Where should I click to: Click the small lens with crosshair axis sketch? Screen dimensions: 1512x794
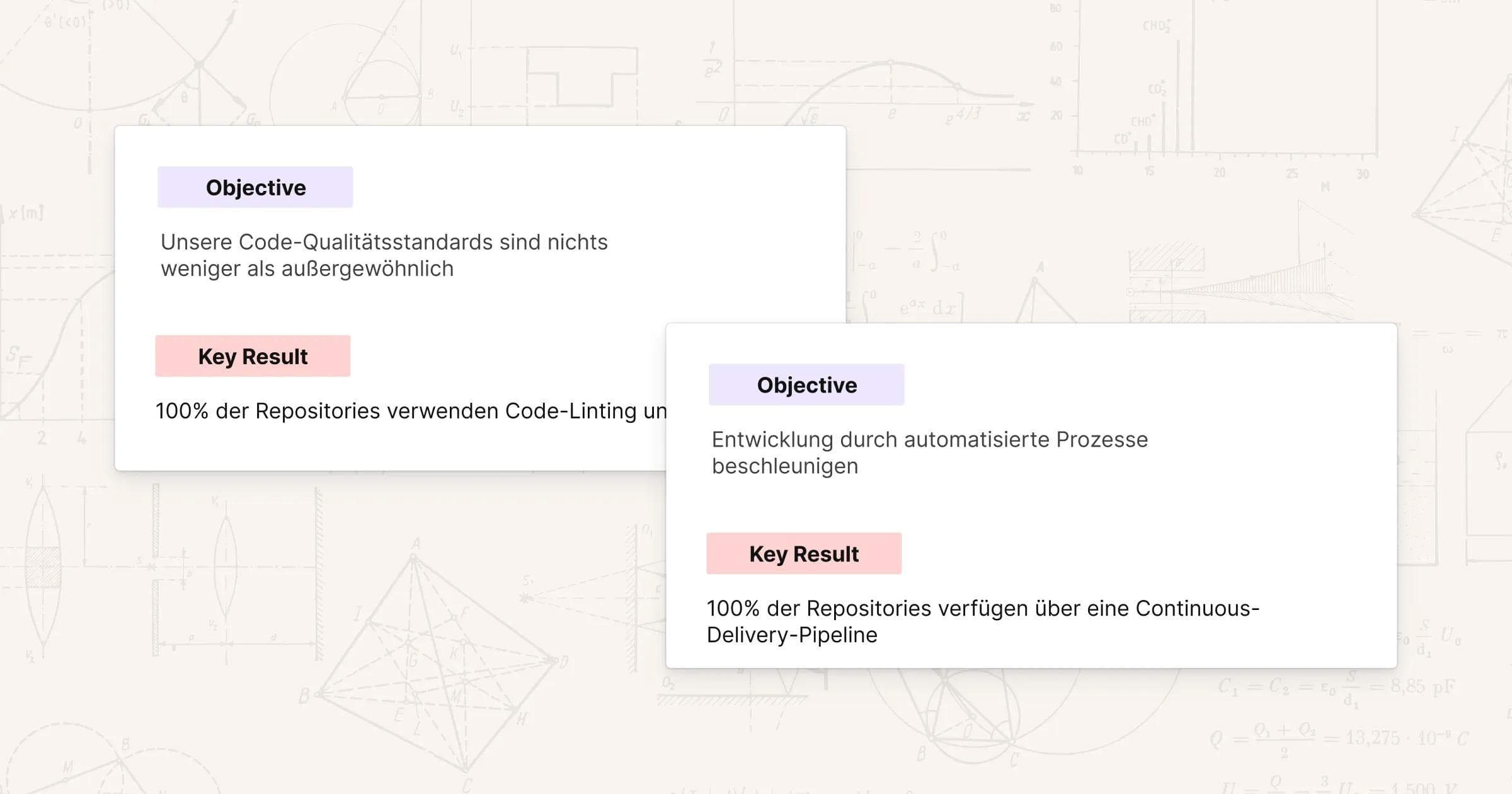[226, 567]
